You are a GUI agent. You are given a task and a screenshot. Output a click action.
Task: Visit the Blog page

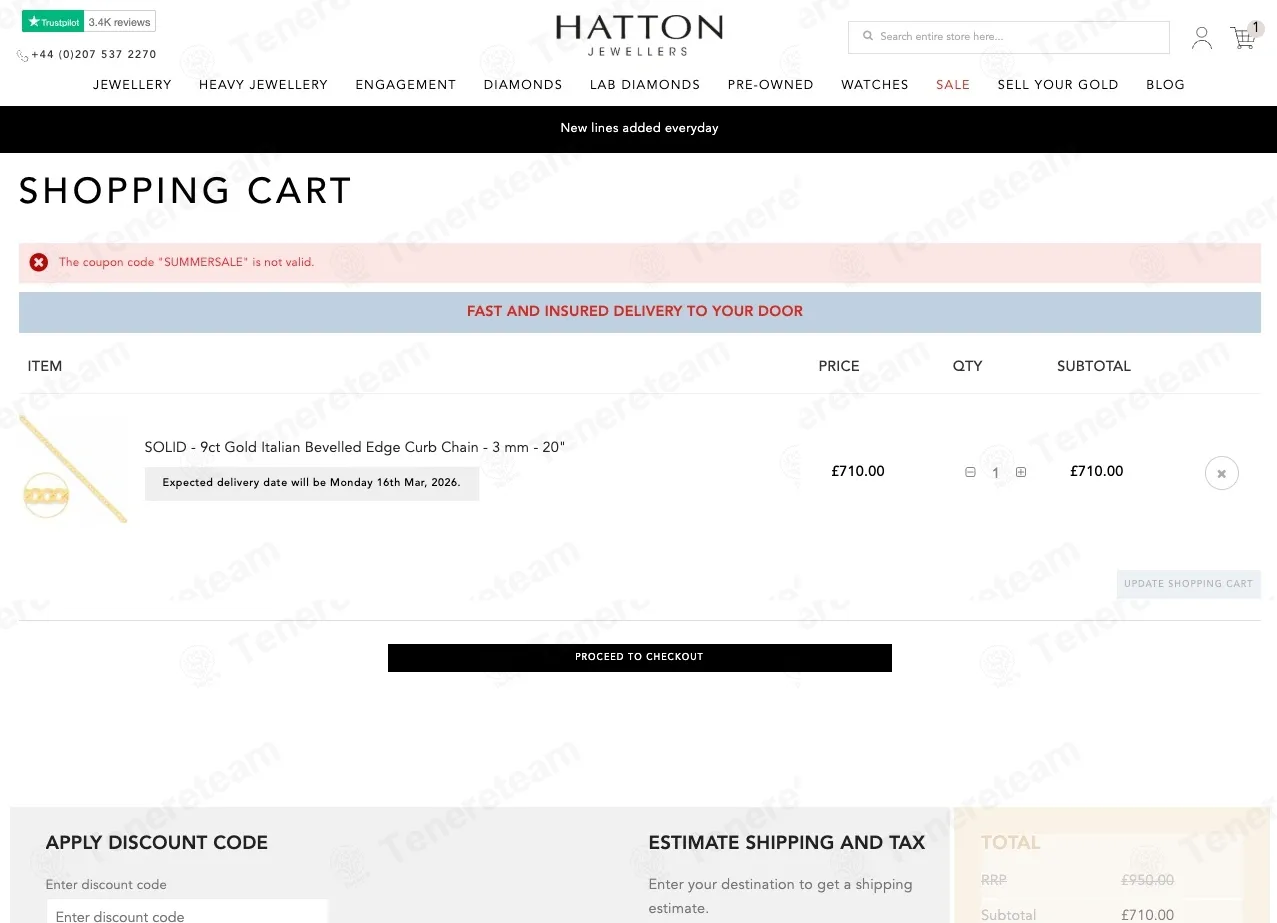pos(1165,85)
